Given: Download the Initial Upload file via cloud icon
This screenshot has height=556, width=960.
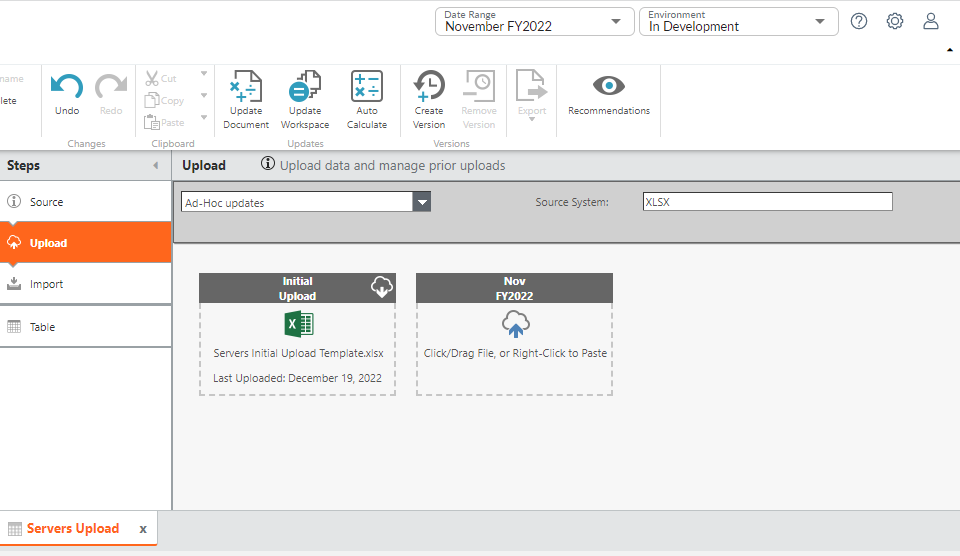Looking at the screenshot, I should click(x=381, y=288).
